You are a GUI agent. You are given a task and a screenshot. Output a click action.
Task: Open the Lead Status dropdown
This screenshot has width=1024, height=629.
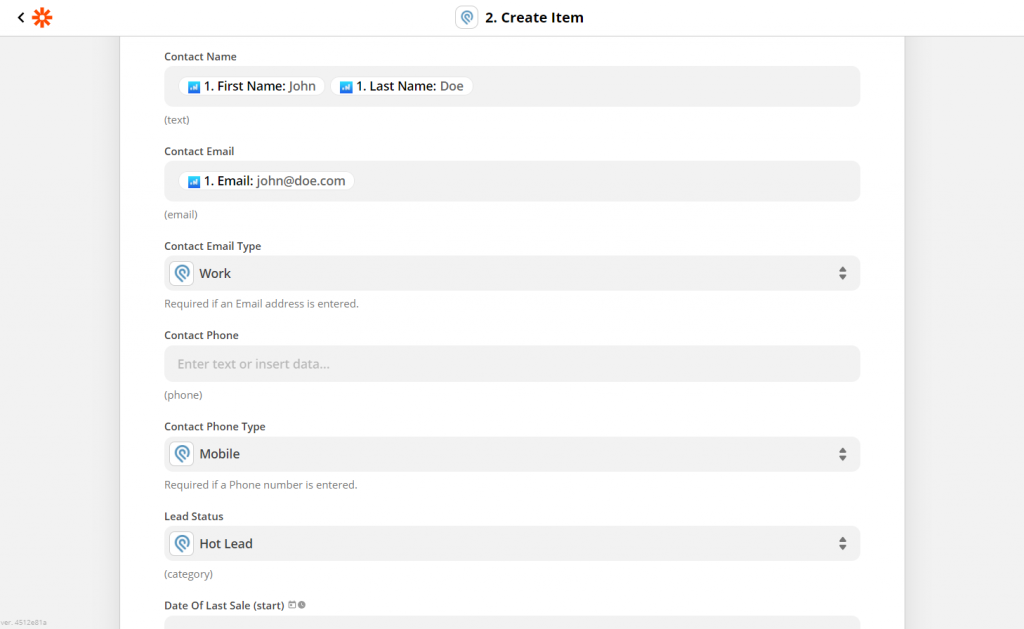512,543
